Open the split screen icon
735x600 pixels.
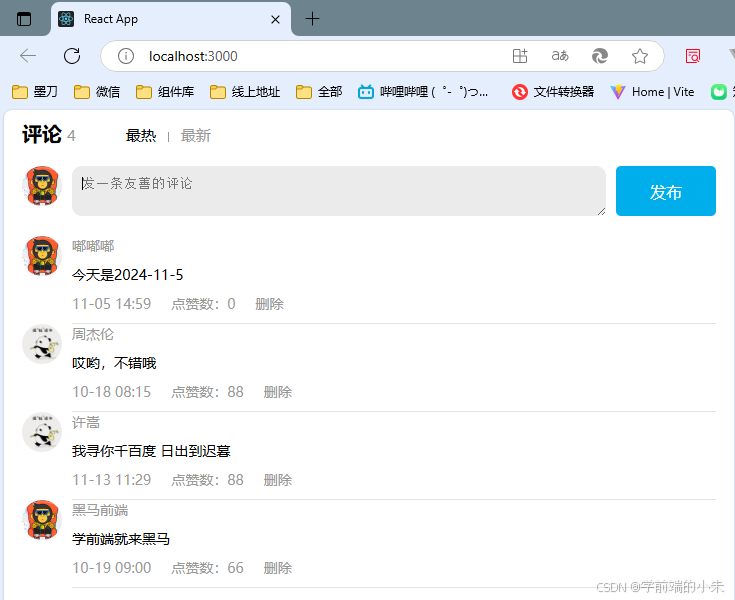520,56
